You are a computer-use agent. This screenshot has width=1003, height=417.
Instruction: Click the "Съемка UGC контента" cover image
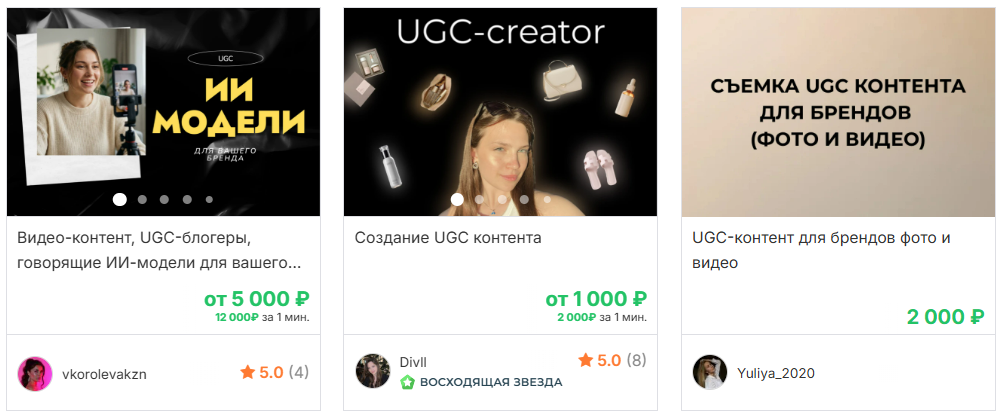tap(838, 112)
